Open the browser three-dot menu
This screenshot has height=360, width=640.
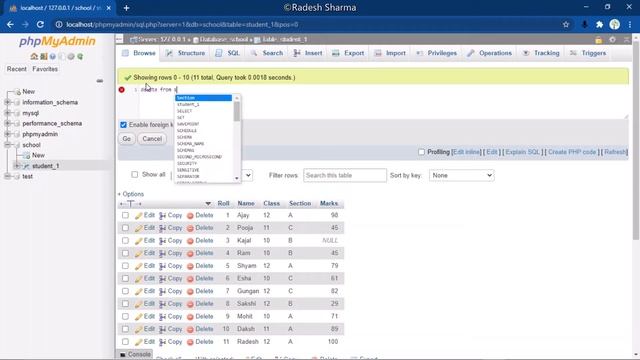[x=630, y=24]
